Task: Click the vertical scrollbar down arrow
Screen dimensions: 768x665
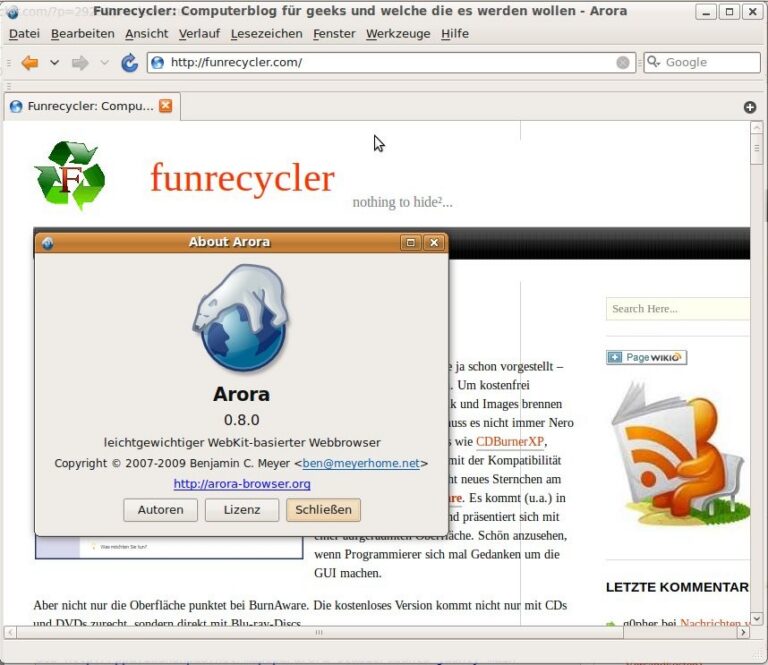Action: [756, 618]
